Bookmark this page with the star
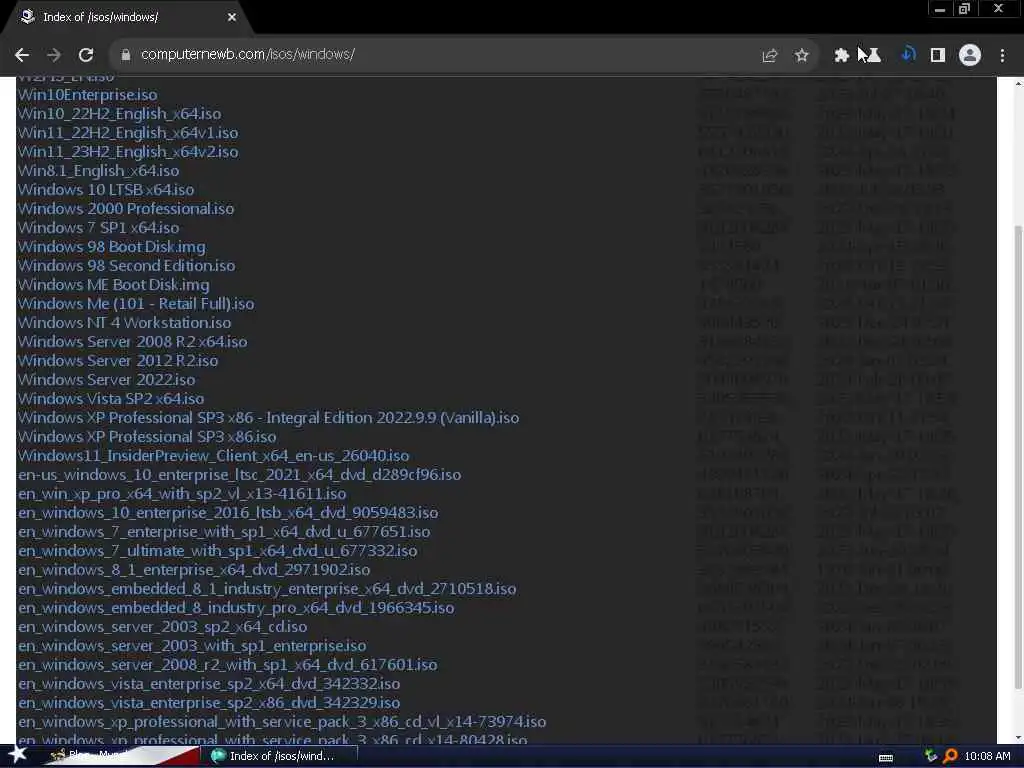Image resolution: width=1024 pixels, height=768 pixels. point(801,56)
